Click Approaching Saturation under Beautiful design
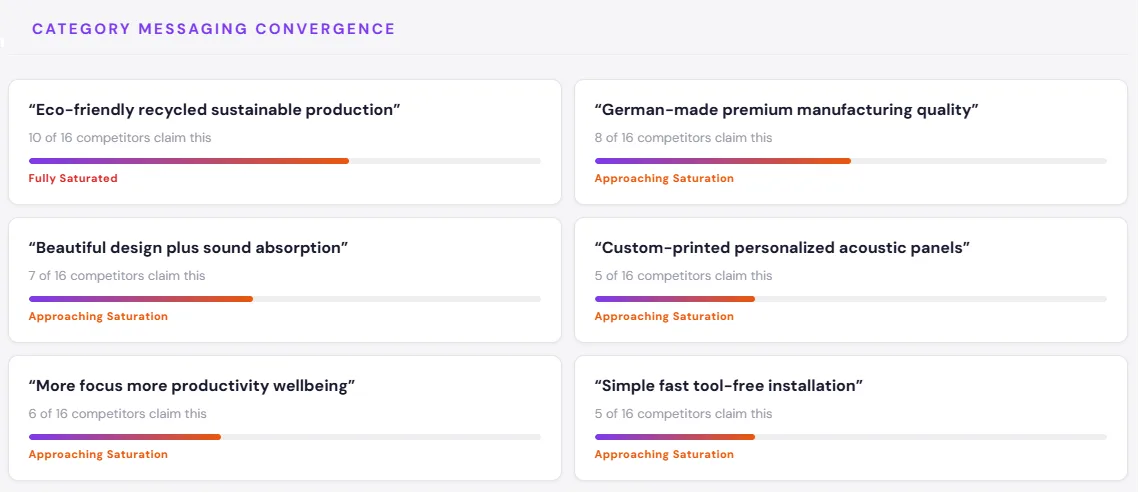 click(98, 317)
